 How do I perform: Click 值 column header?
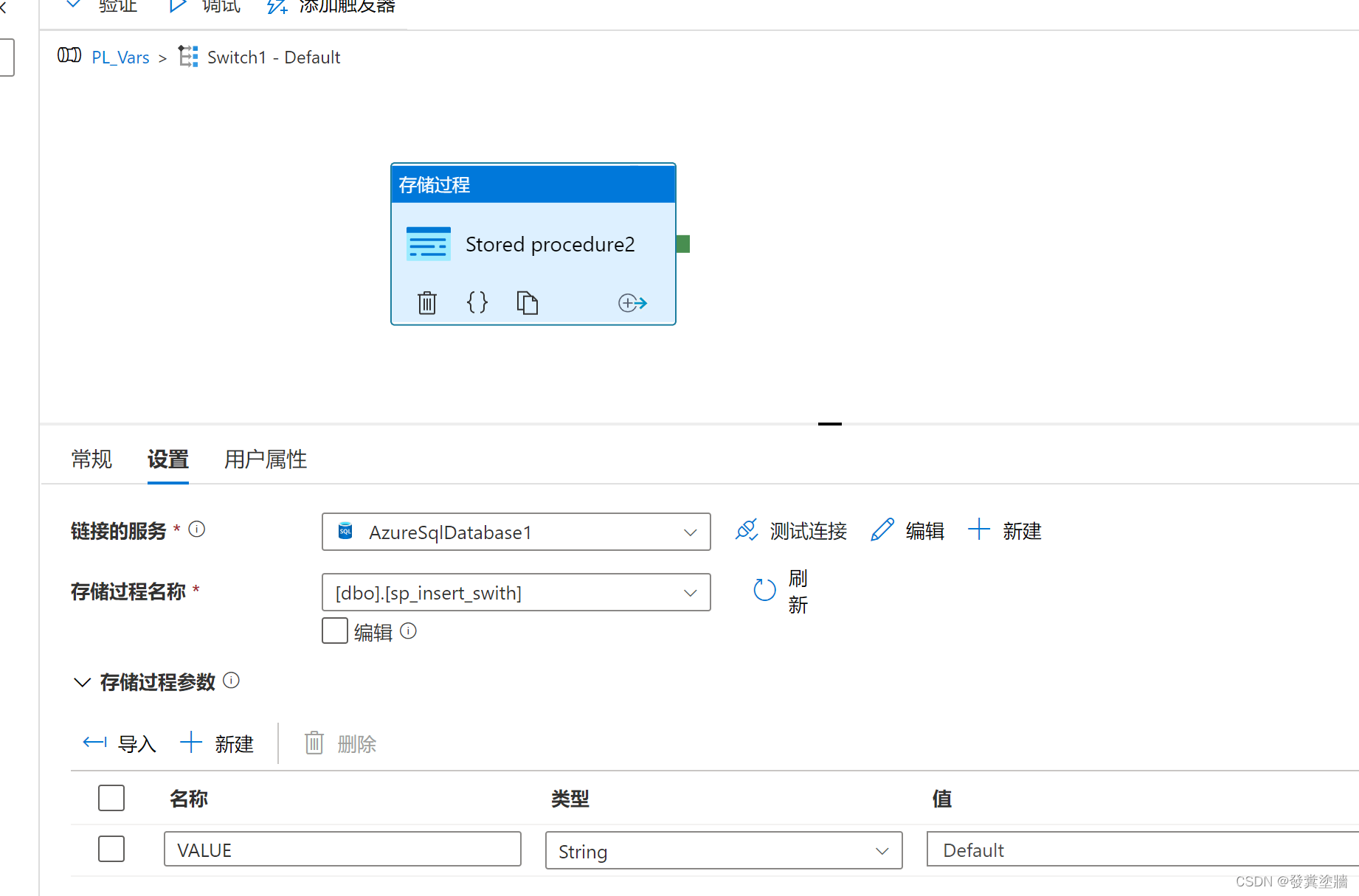[x=942, y=799]
